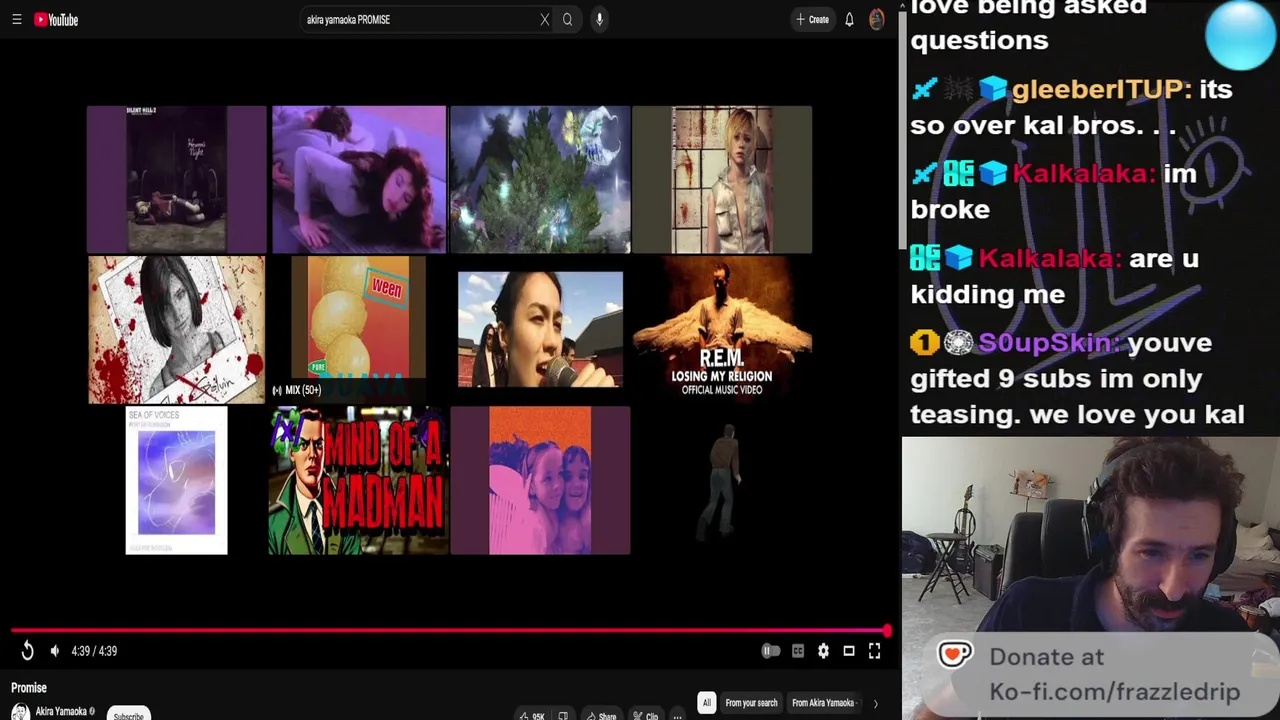The image size is (1280, 720).
Task: Show more filter chips with the arrow
Action: pos(875,703)
